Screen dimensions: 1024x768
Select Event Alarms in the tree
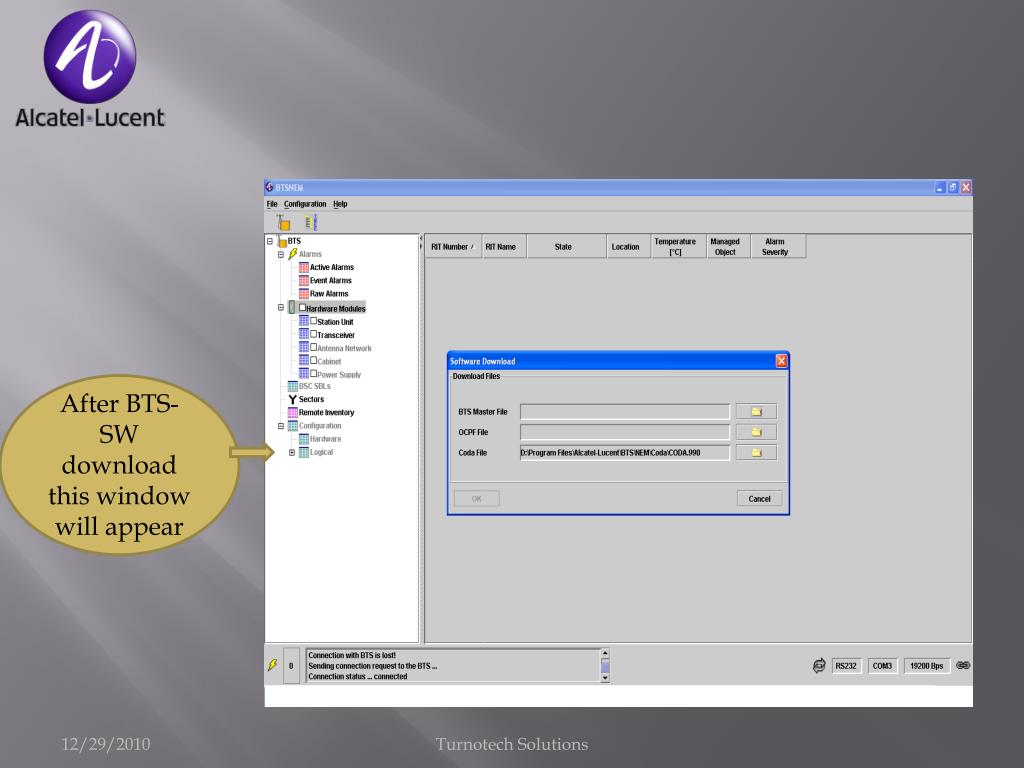330,280
